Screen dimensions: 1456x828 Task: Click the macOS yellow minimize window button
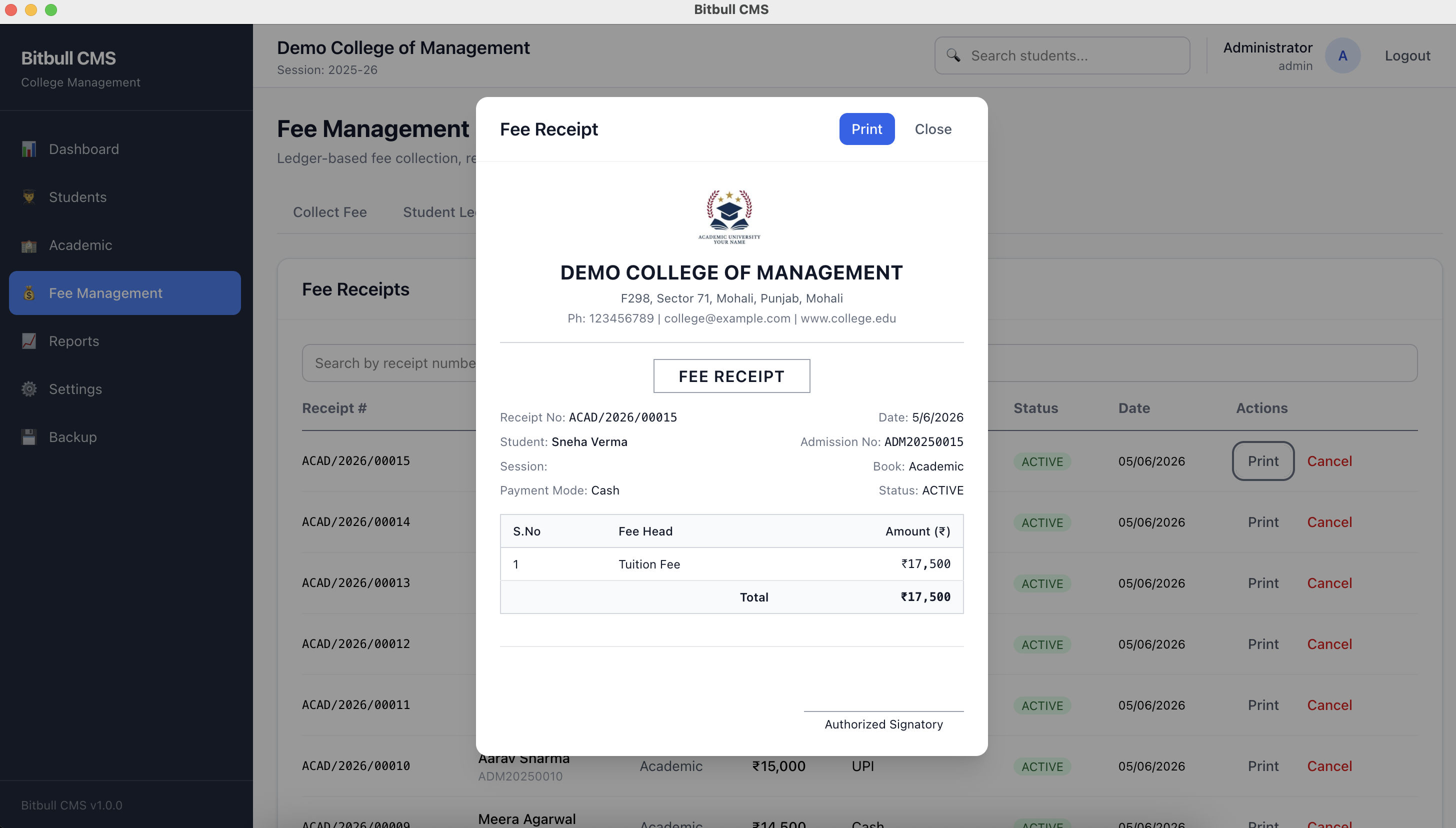[x=30, y=9]
